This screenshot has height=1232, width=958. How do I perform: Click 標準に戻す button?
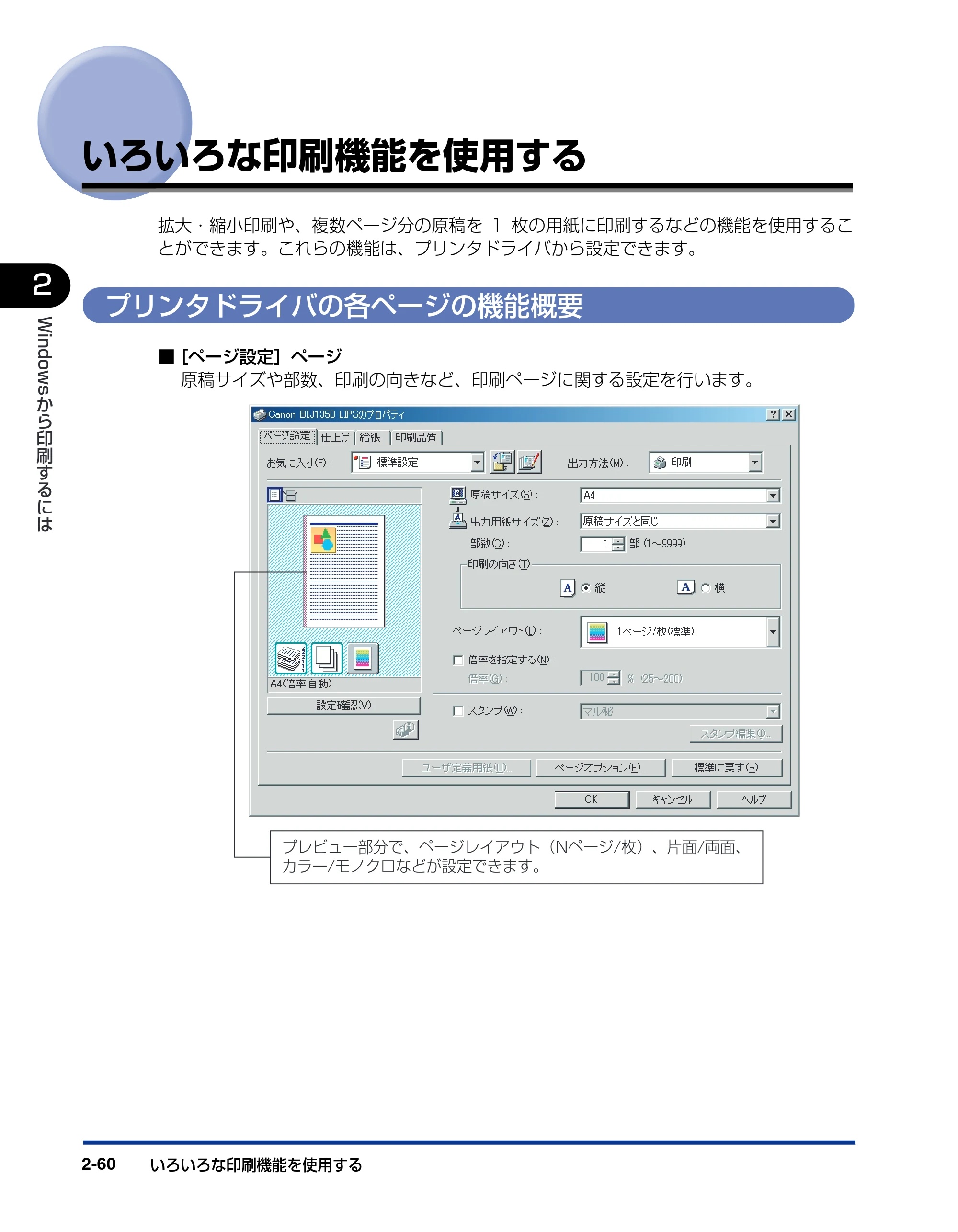pyautogui.click(x=726, y=768)
